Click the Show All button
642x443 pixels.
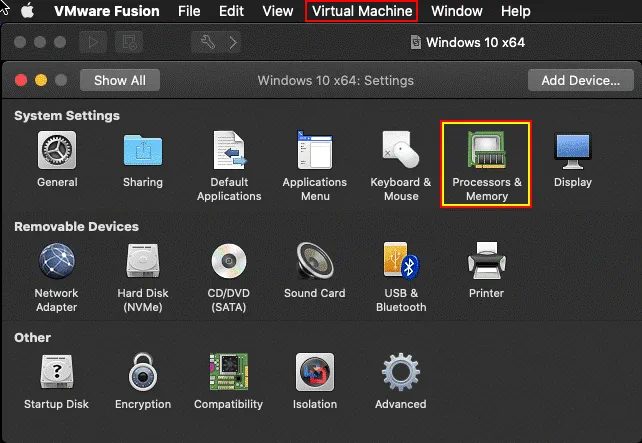120,80
